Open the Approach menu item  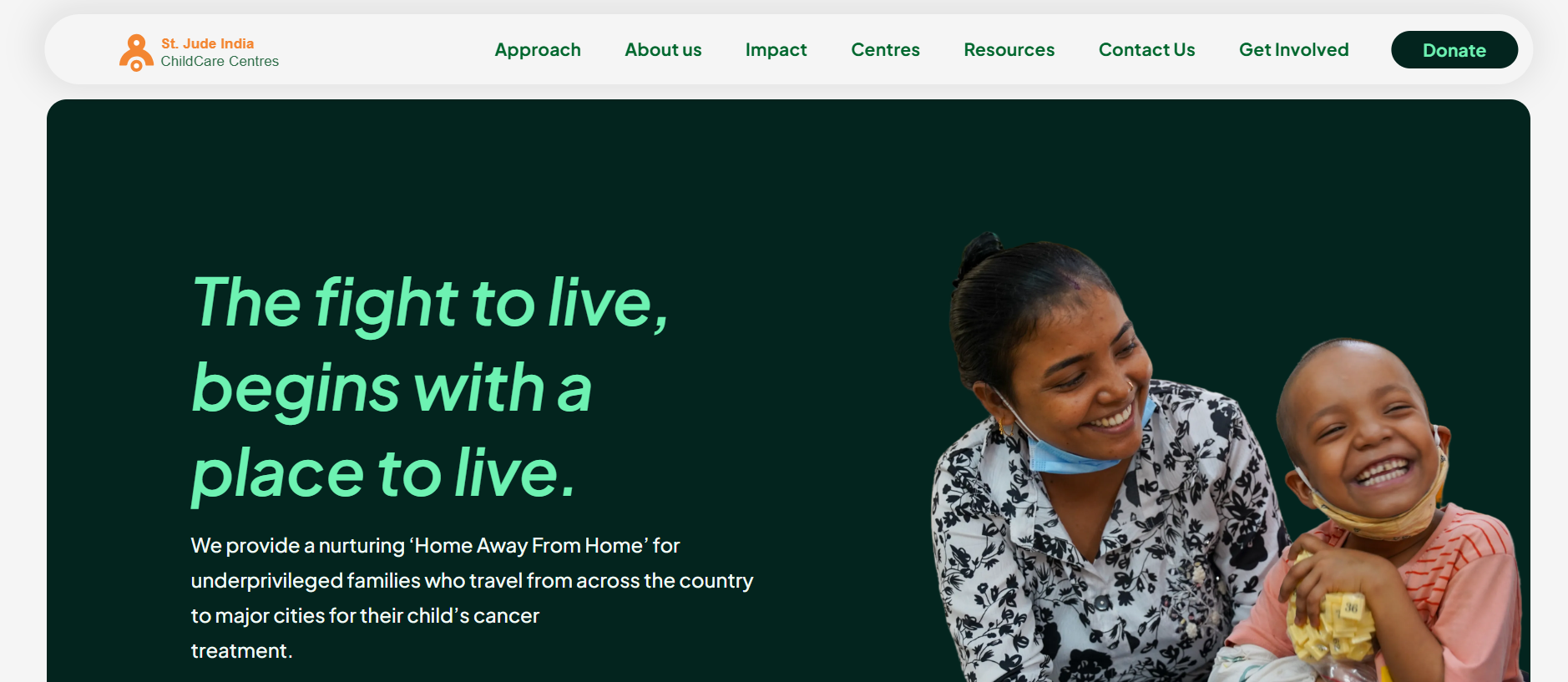[x=538, y=50]
